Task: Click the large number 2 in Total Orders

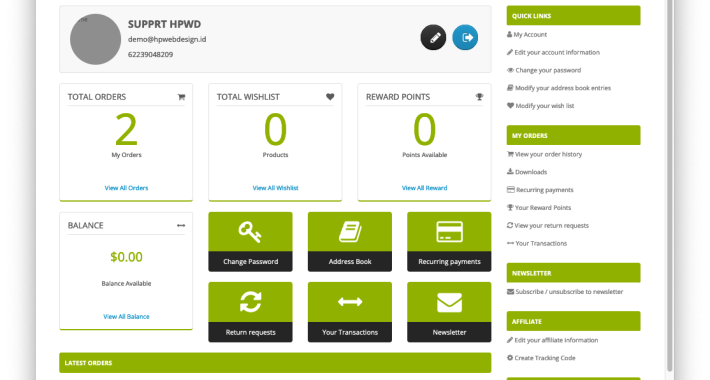Action: pos(126,130)
